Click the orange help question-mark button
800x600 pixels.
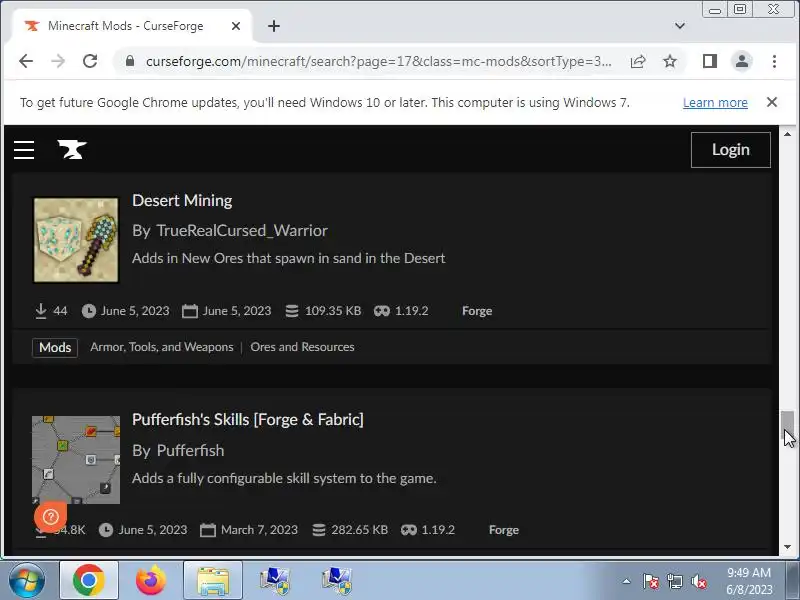(x=51, y=516)
